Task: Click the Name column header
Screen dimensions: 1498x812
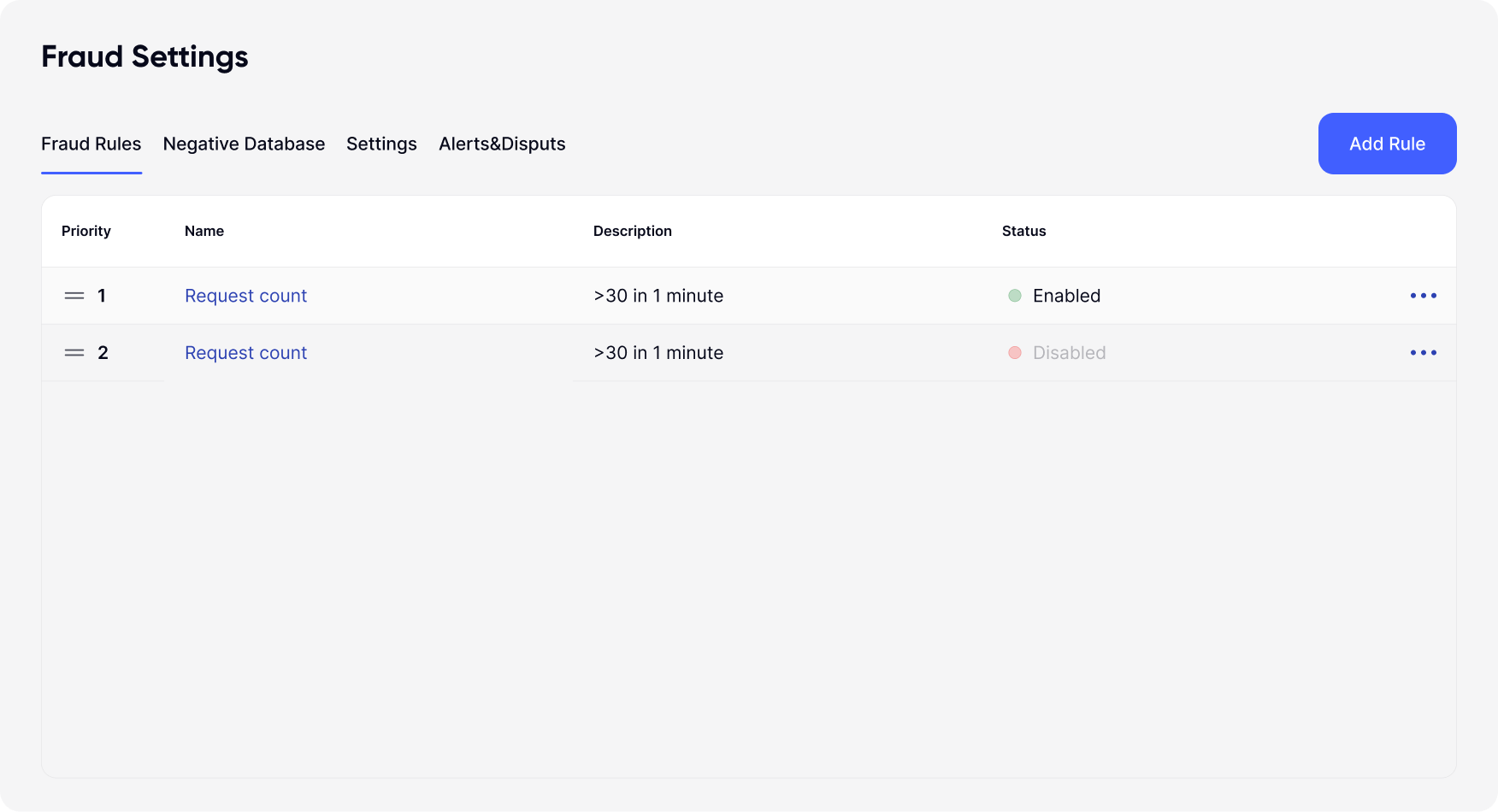Action: [x=204, y=231]
